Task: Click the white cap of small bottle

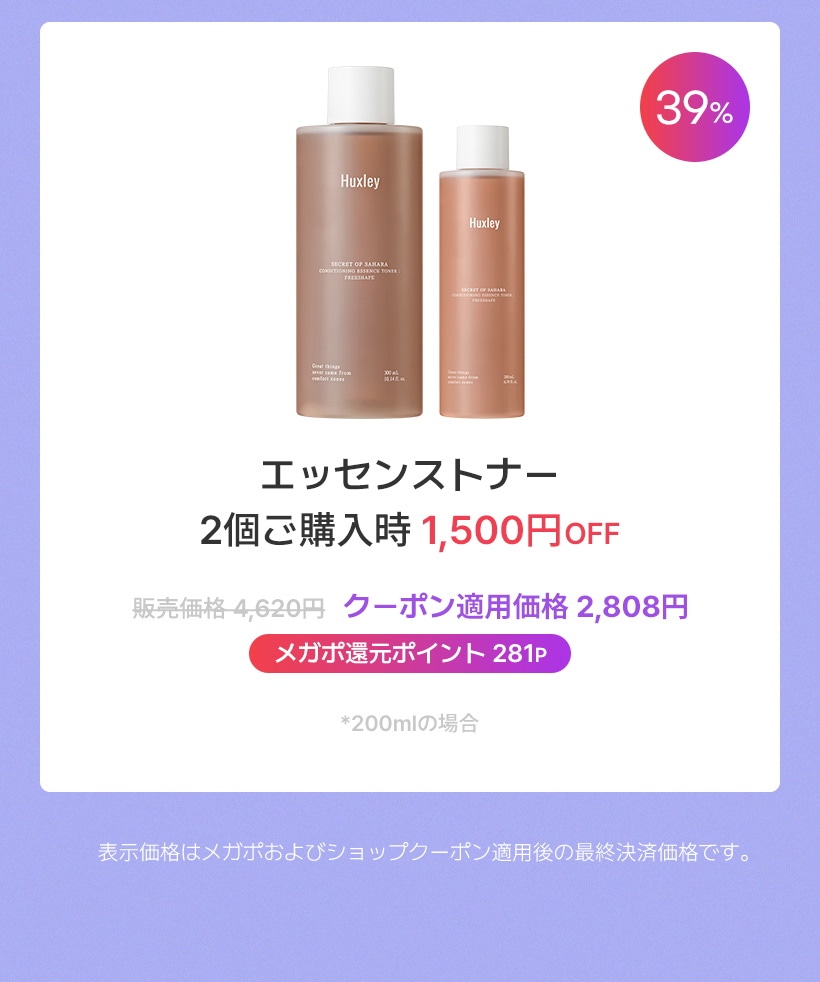Action: pos(482,147)
